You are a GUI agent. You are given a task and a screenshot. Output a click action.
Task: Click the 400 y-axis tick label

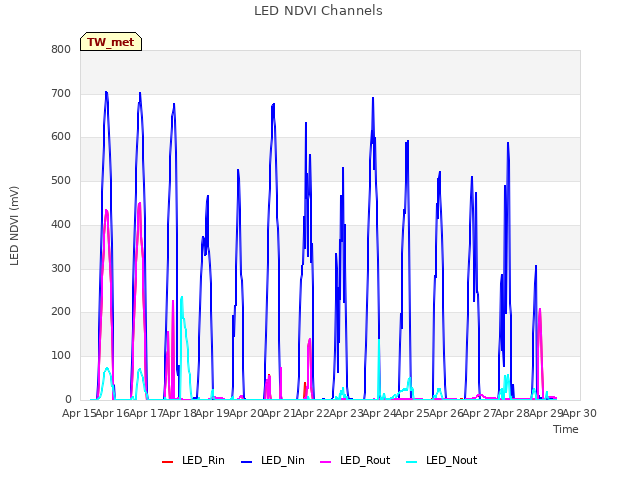click(61, 224)
